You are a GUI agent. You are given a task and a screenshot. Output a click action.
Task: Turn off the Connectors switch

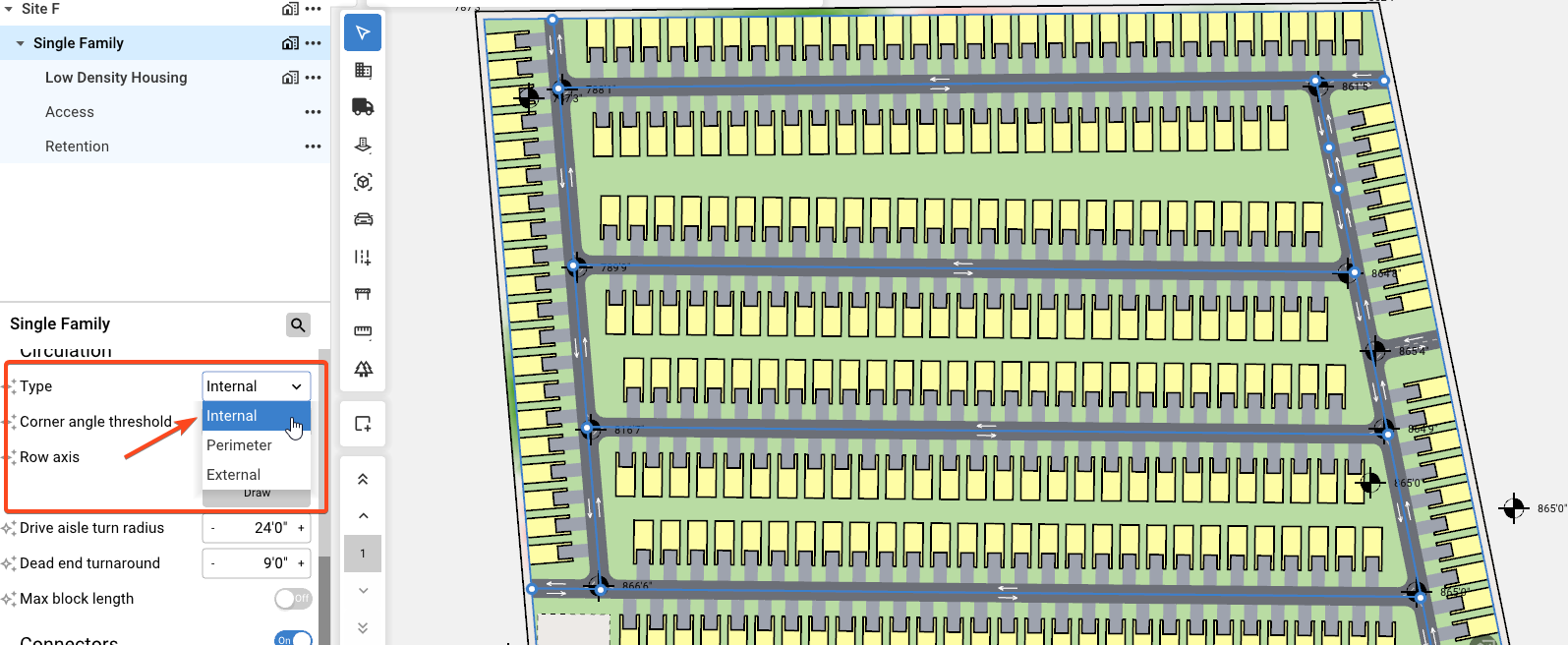(x=293, y=639)
